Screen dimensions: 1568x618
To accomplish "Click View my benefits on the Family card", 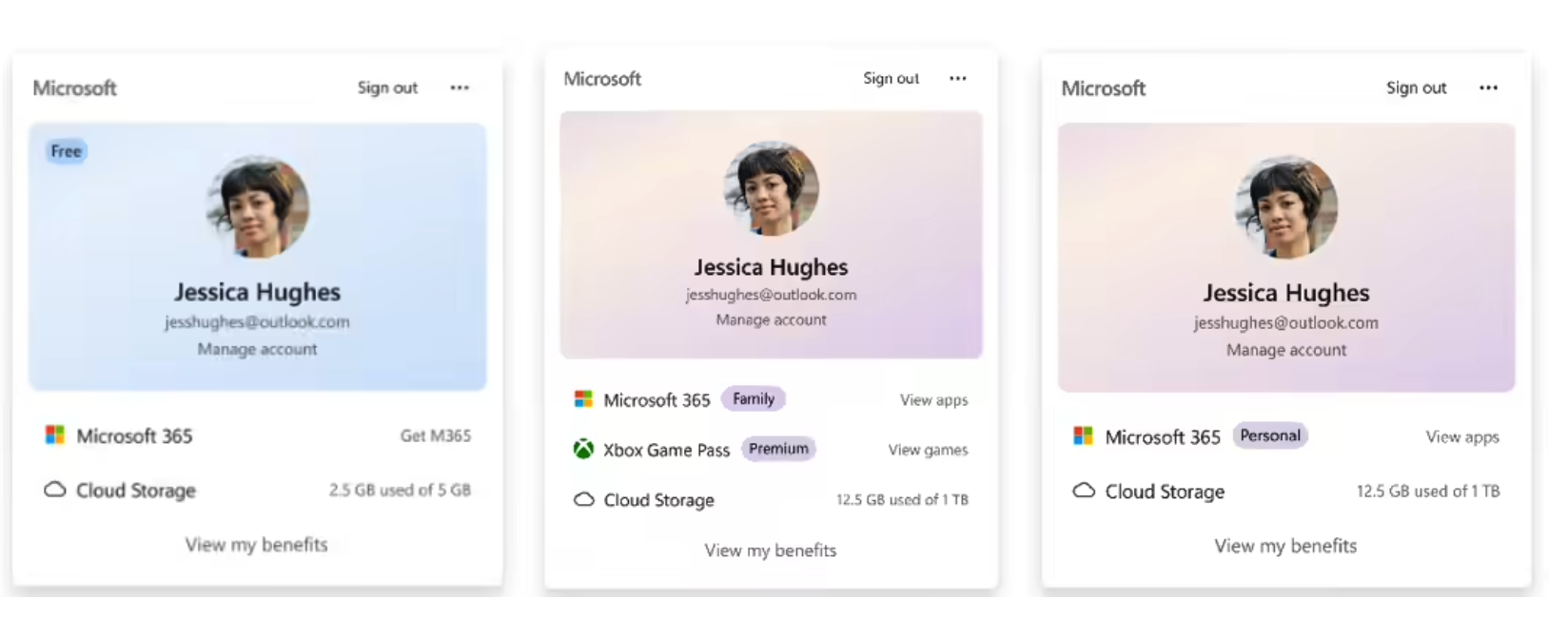I will tap(771, 550).
